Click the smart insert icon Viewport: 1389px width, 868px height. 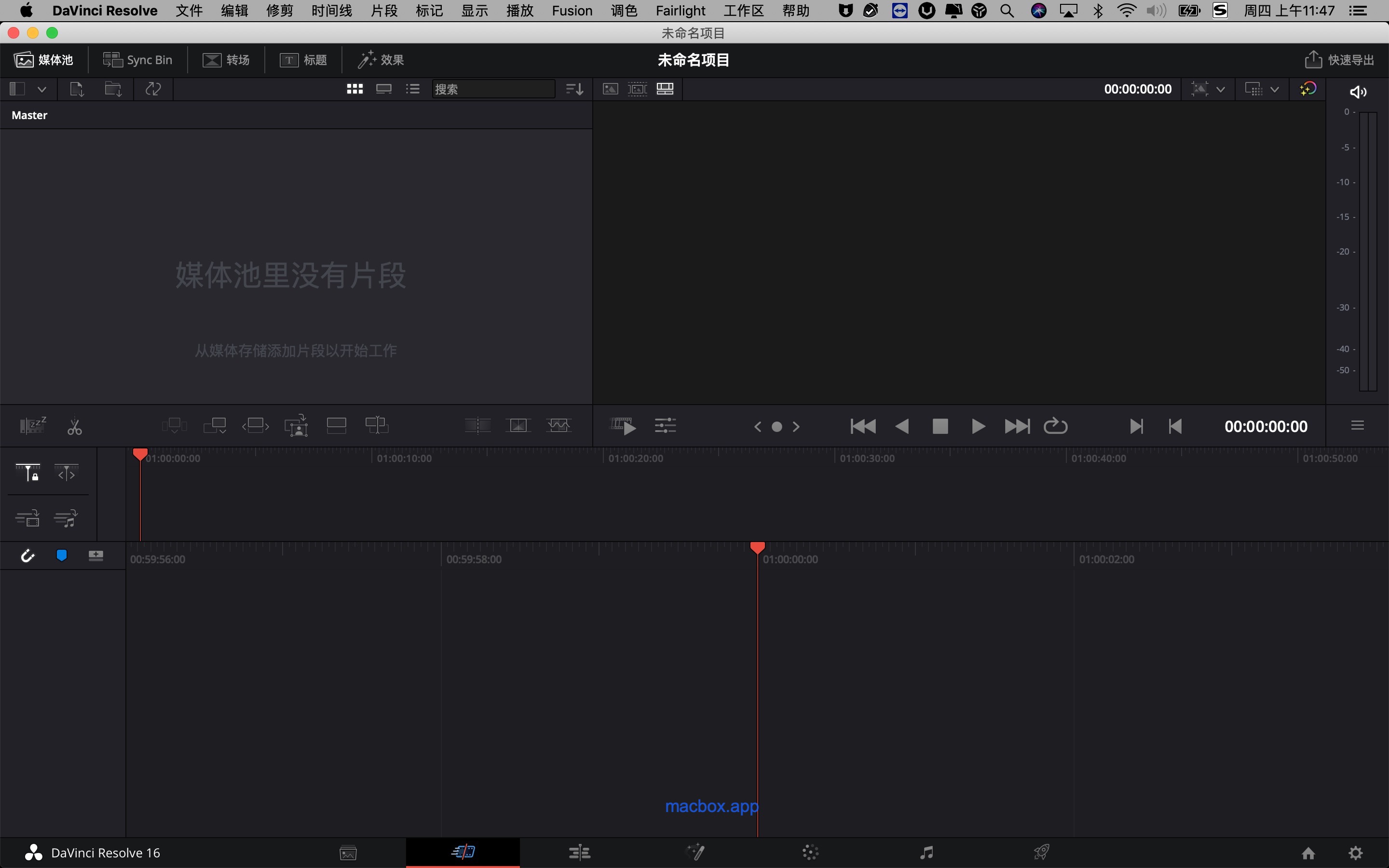tap(175, 425)
